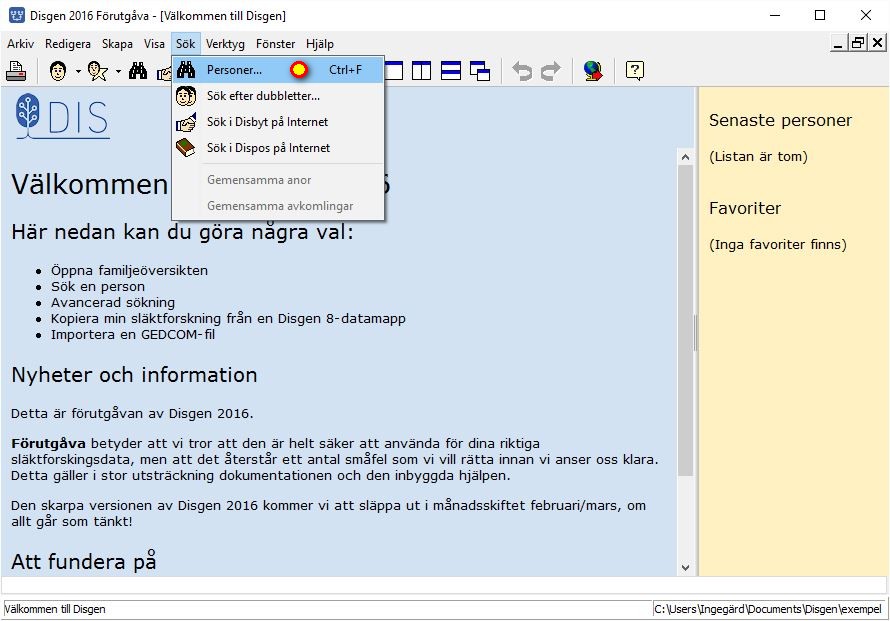Click the Disgen app icon in title bar
The width and height of the screenshot is (890, 621).
point(16,15)
